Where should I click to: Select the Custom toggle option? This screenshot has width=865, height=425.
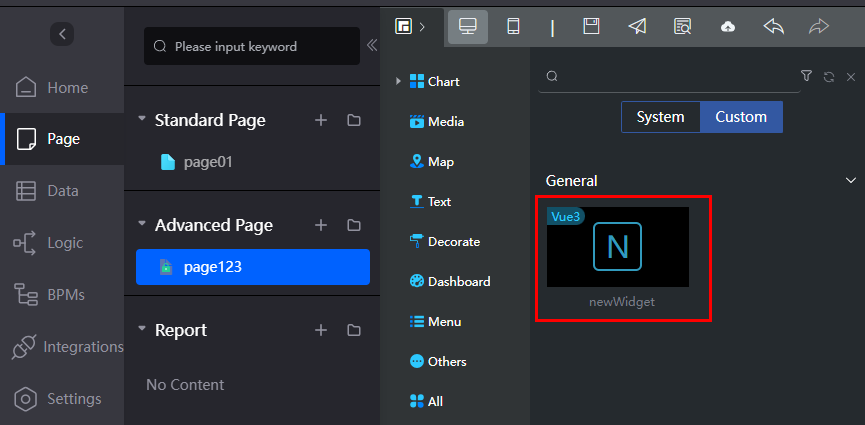(741, 117)
